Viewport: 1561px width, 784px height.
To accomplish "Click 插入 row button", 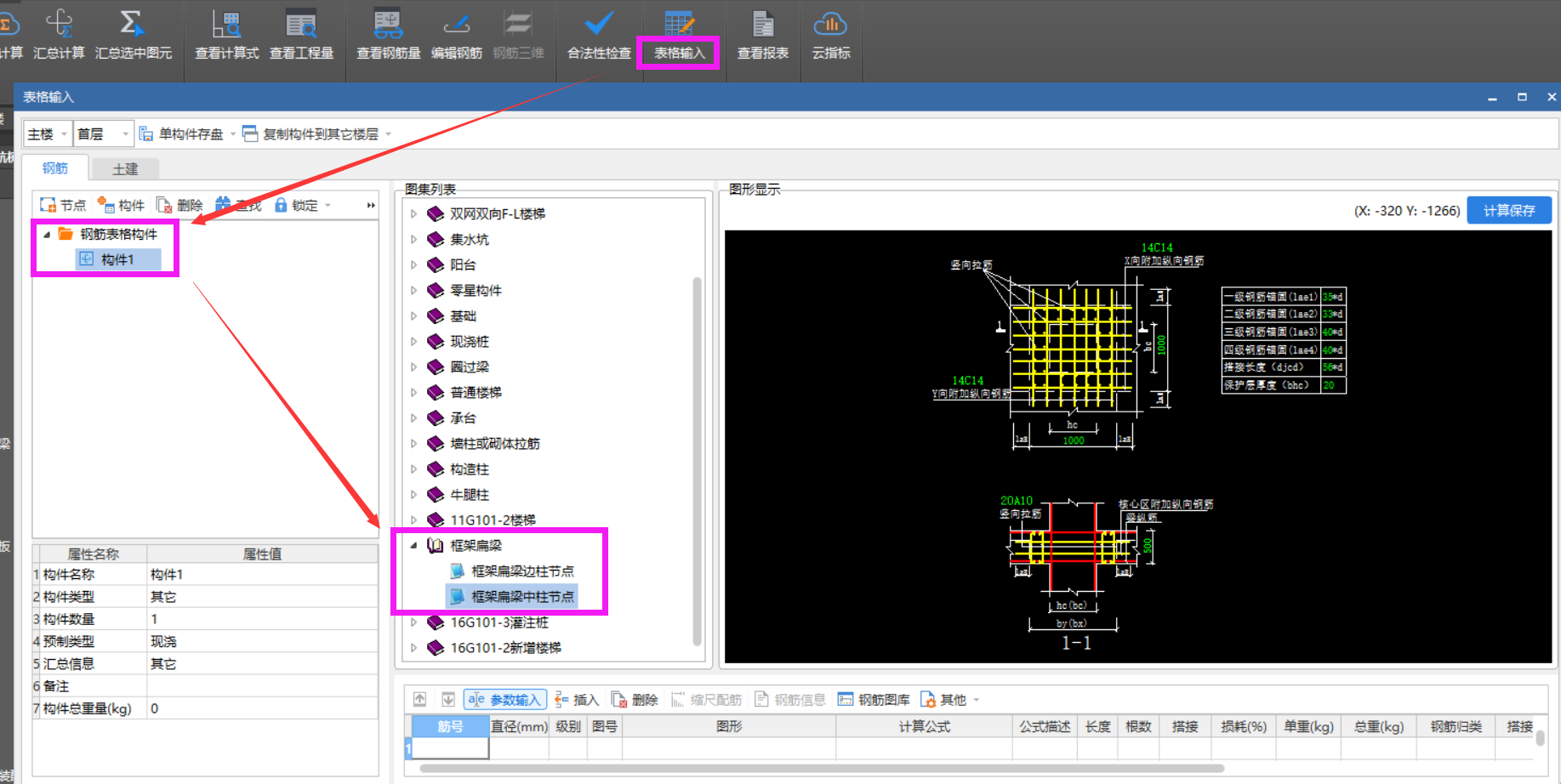I will click(x=577, y=700).
